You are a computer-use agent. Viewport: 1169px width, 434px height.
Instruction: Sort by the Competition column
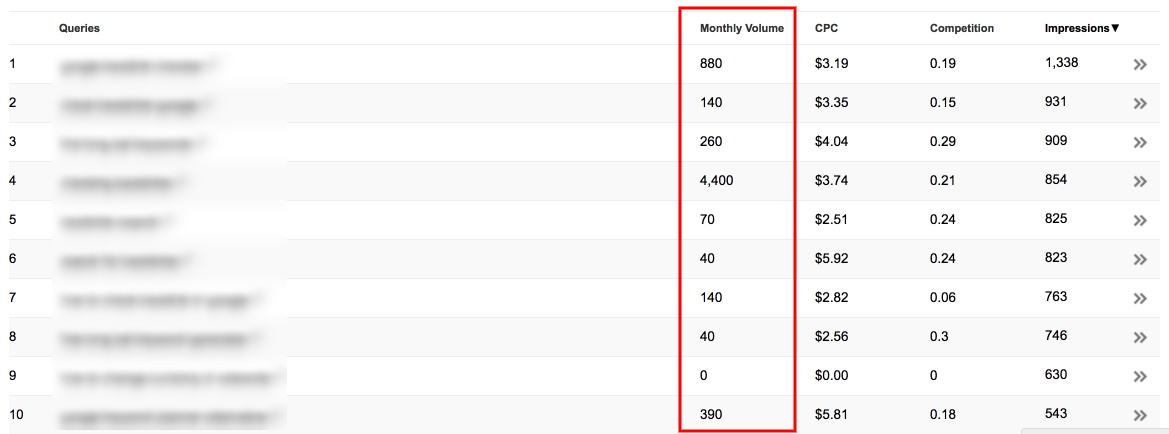point(961,28)
